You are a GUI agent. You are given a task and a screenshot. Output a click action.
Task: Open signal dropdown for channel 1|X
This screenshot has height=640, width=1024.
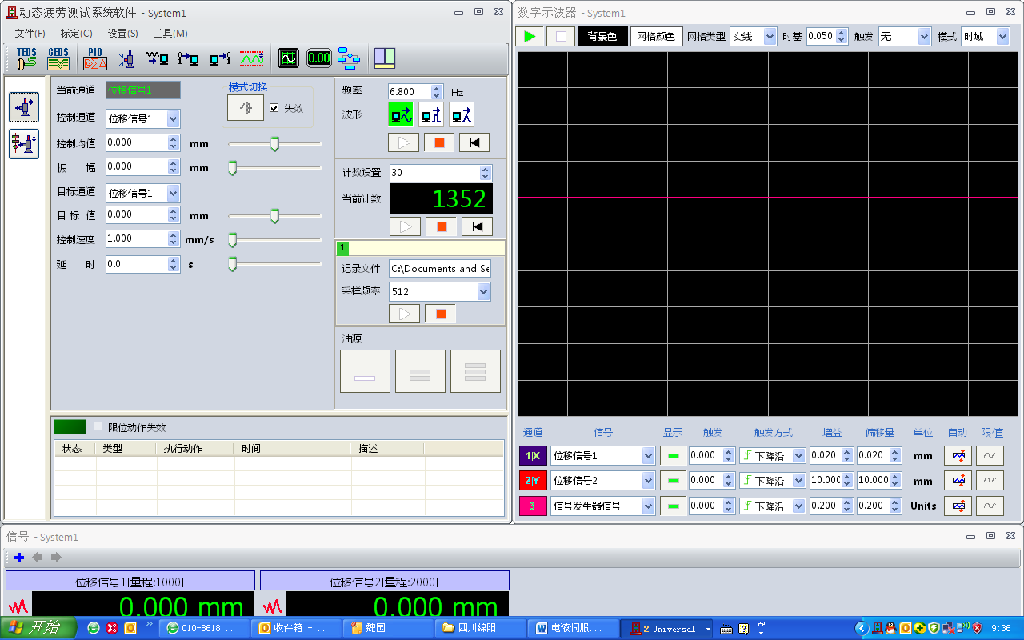648,455
